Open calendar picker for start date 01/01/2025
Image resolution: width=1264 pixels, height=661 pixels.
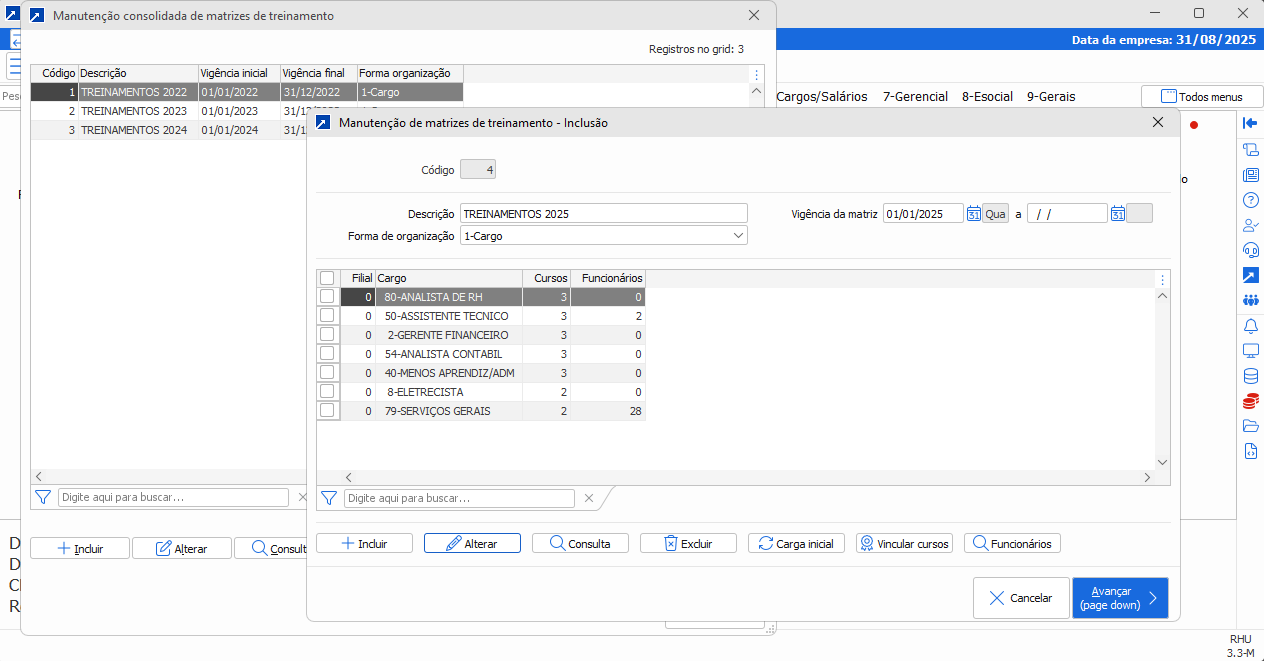[x=973, y=213]
